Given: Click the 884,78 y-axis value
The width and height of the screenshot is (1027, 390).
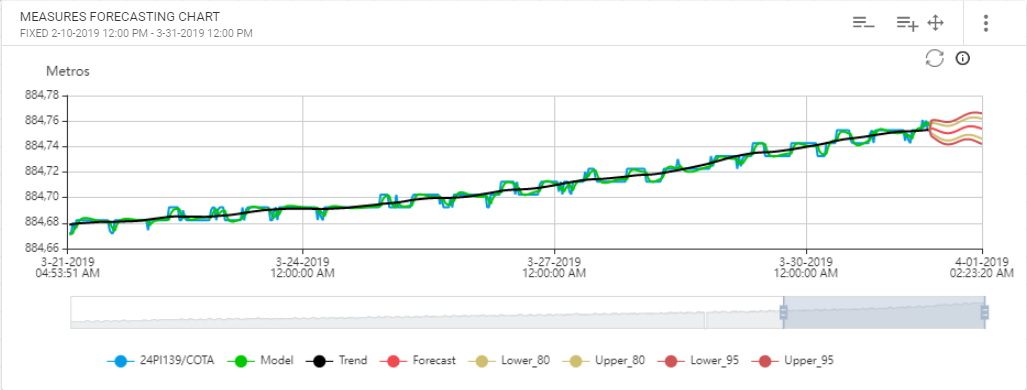Looking at the screenshot, I should (x=41, y=96).
